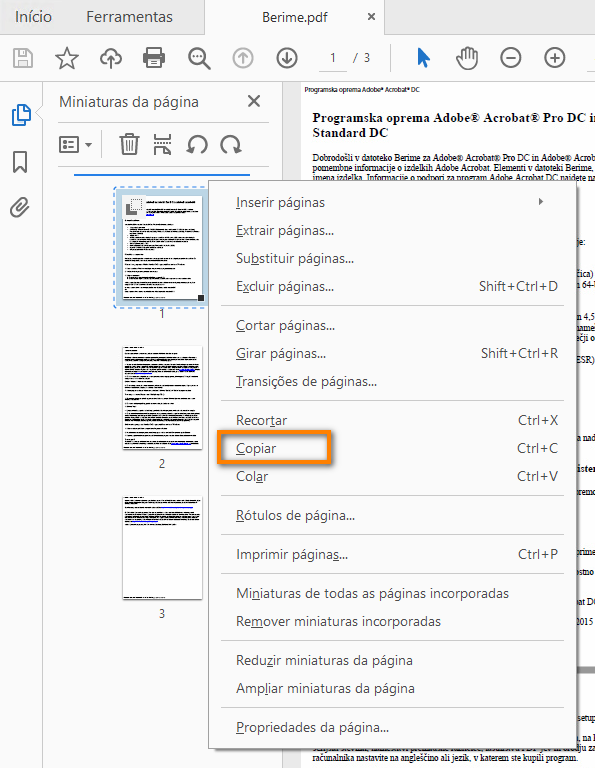This screenshot has height=768, width=595.
Task: Delete pages using the trash icon
Action: [129, 144]
